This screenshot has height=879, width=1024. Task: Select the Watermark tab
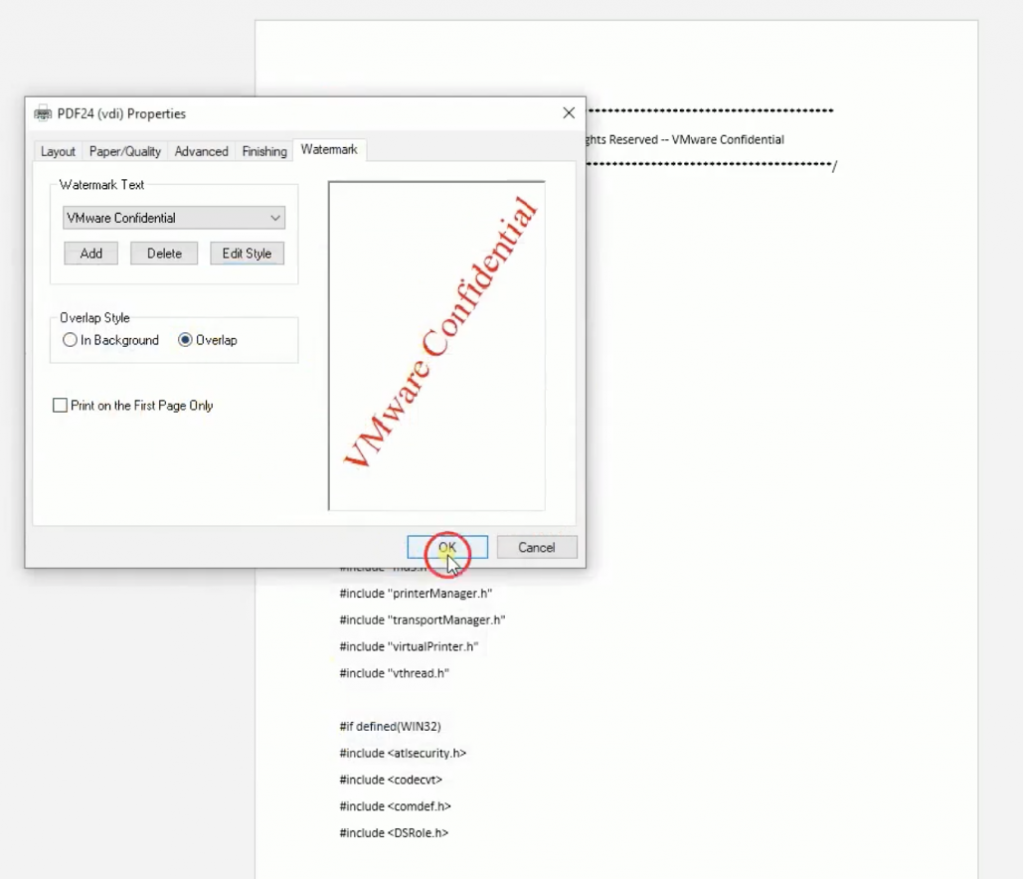329,150
